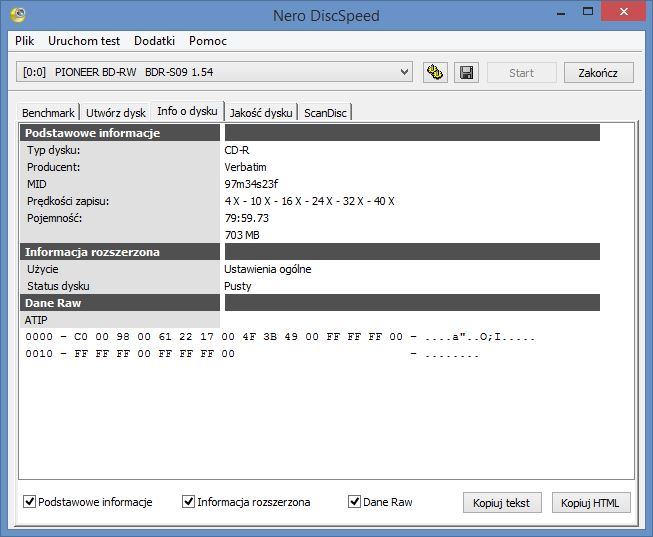Image resolution: width=653 pixels, height=537 pixels.
Task: Open the Uruchom test menu
Action: pos(84,41)
